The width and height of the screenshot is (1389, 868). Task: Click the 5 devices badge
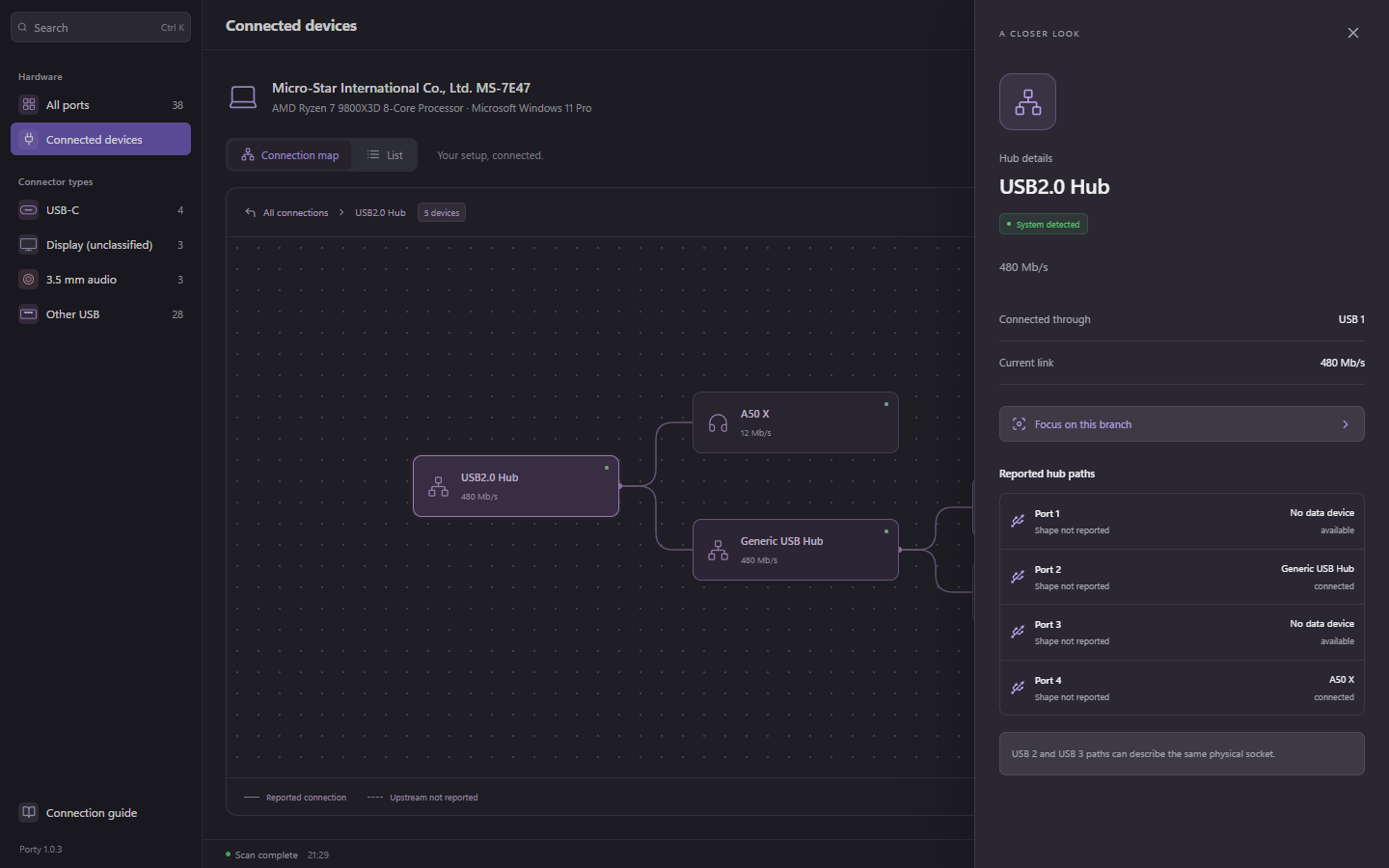(442, 212)
